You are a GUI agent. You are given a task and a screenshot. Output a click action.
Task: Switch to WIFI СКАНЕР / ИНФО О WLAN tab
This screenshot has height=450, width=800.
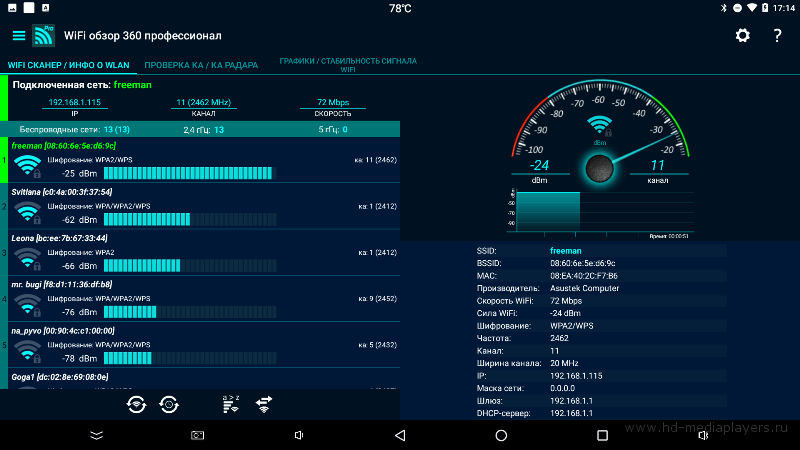tap(68, 65)
